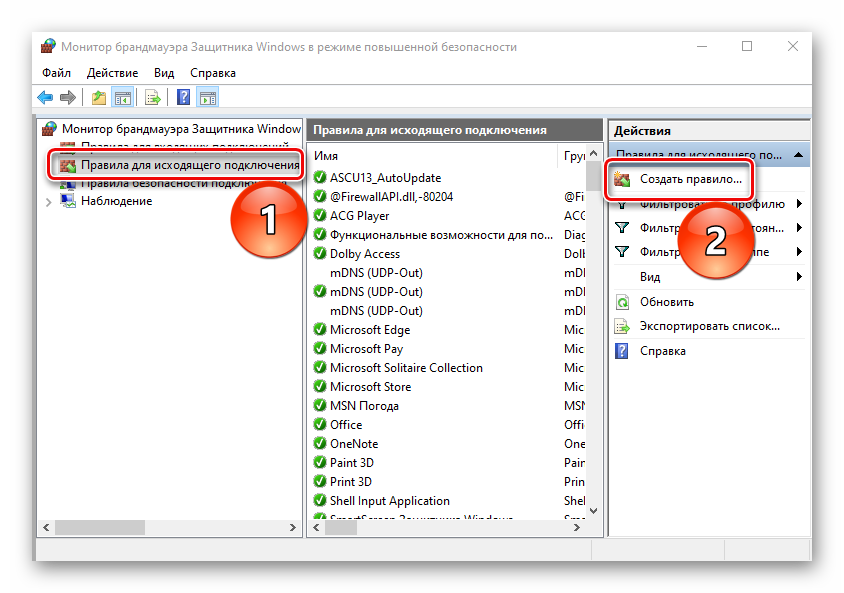Open the Файл menu

(x=57, y=73)
